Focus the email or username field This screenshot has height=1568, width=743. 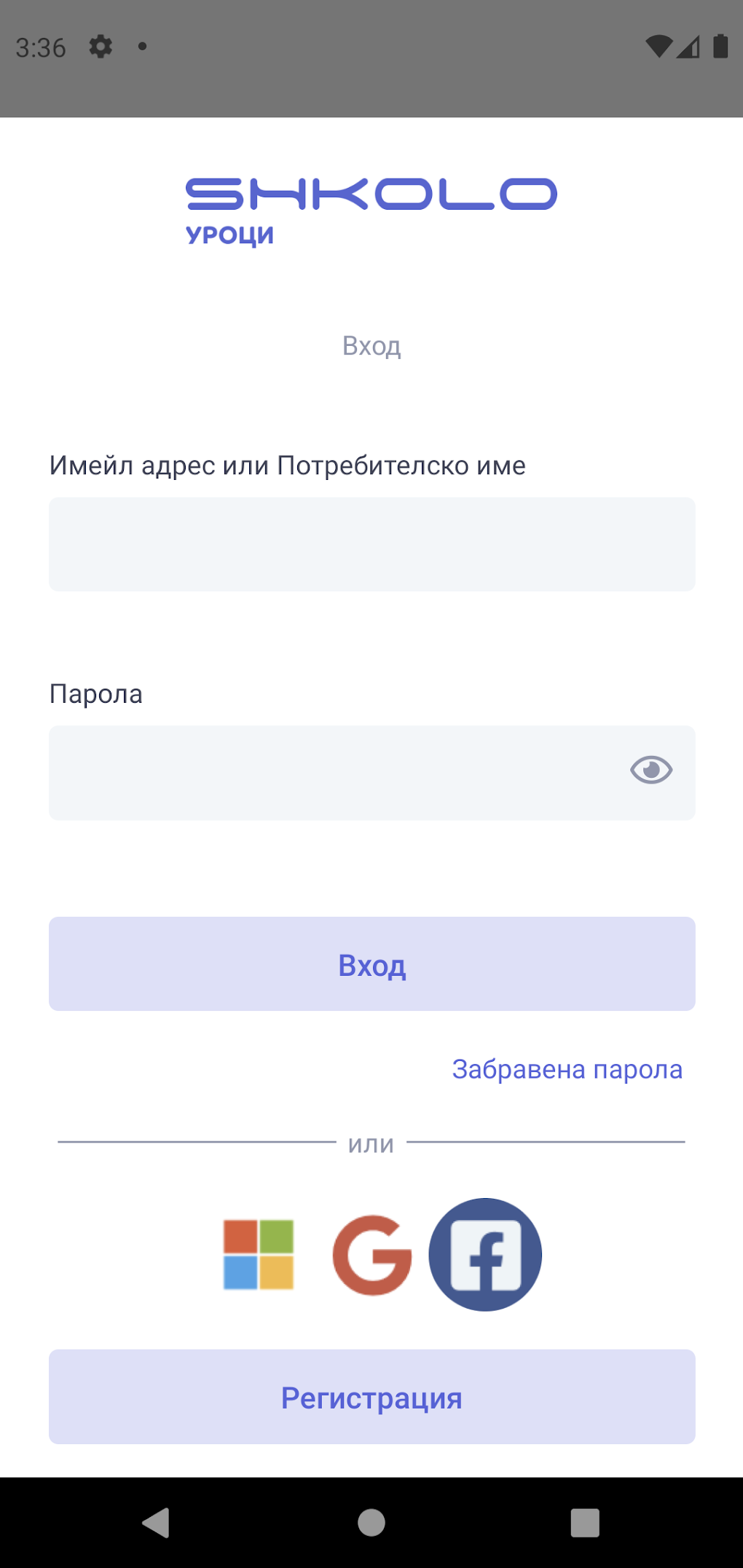coord(371,544)
